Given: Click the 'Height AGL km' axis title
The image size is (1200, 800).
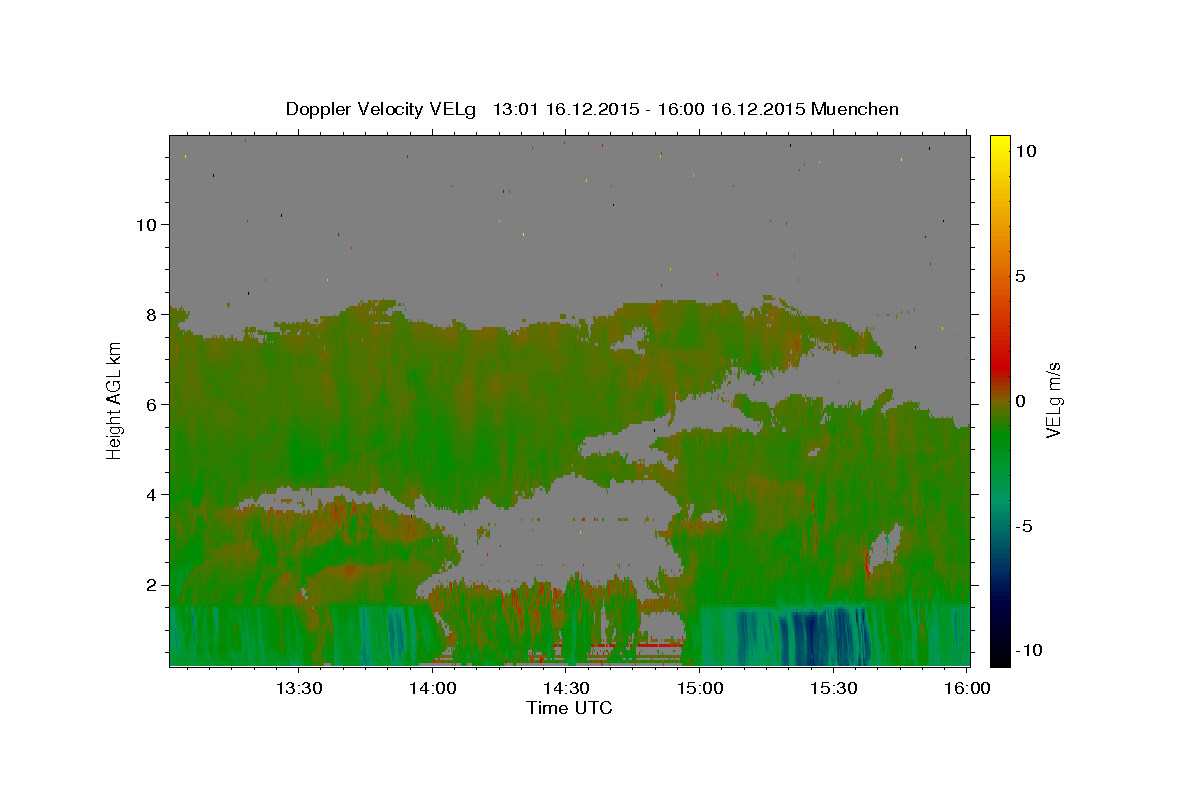Looking at the screenshot, I should [114, 399].
